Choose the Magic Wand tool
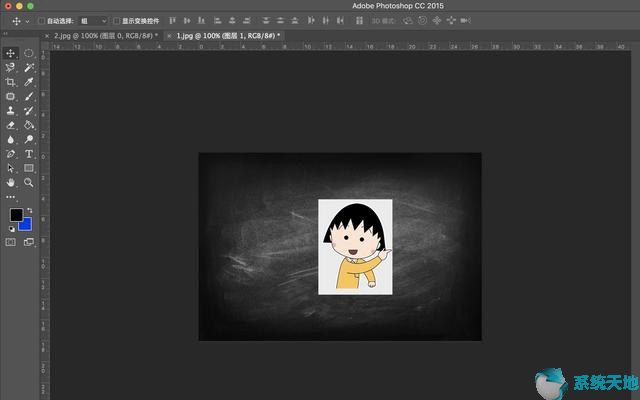 tap(29, 67)
